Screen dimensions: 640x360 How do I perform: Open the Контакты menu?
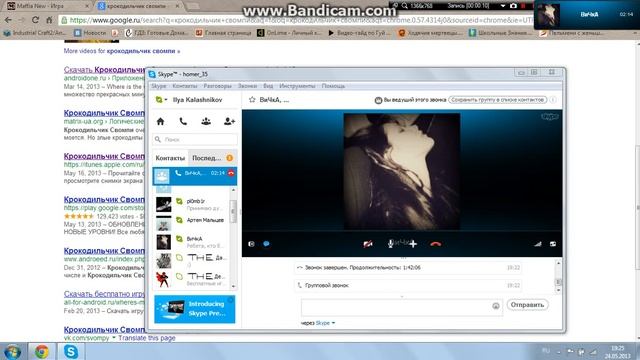click(x=184, y=86)
